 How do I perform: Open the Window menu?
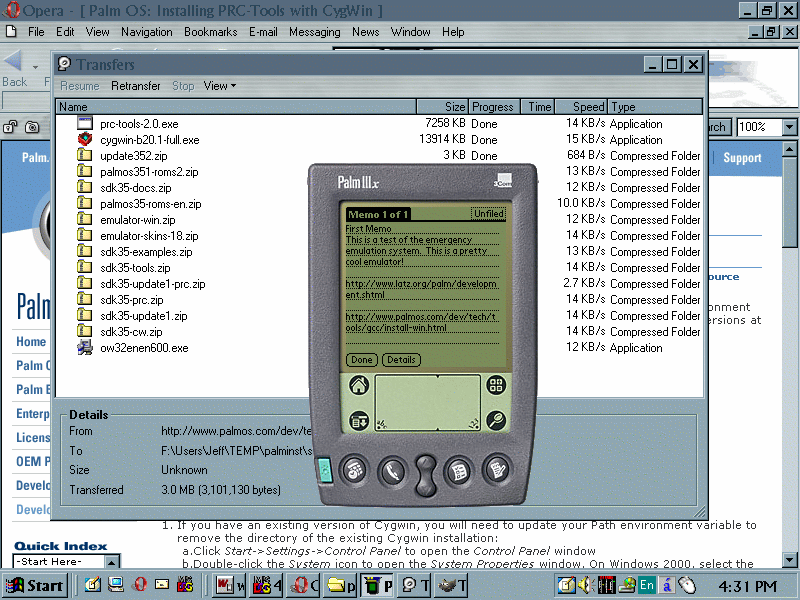click(x=410, y=32)
